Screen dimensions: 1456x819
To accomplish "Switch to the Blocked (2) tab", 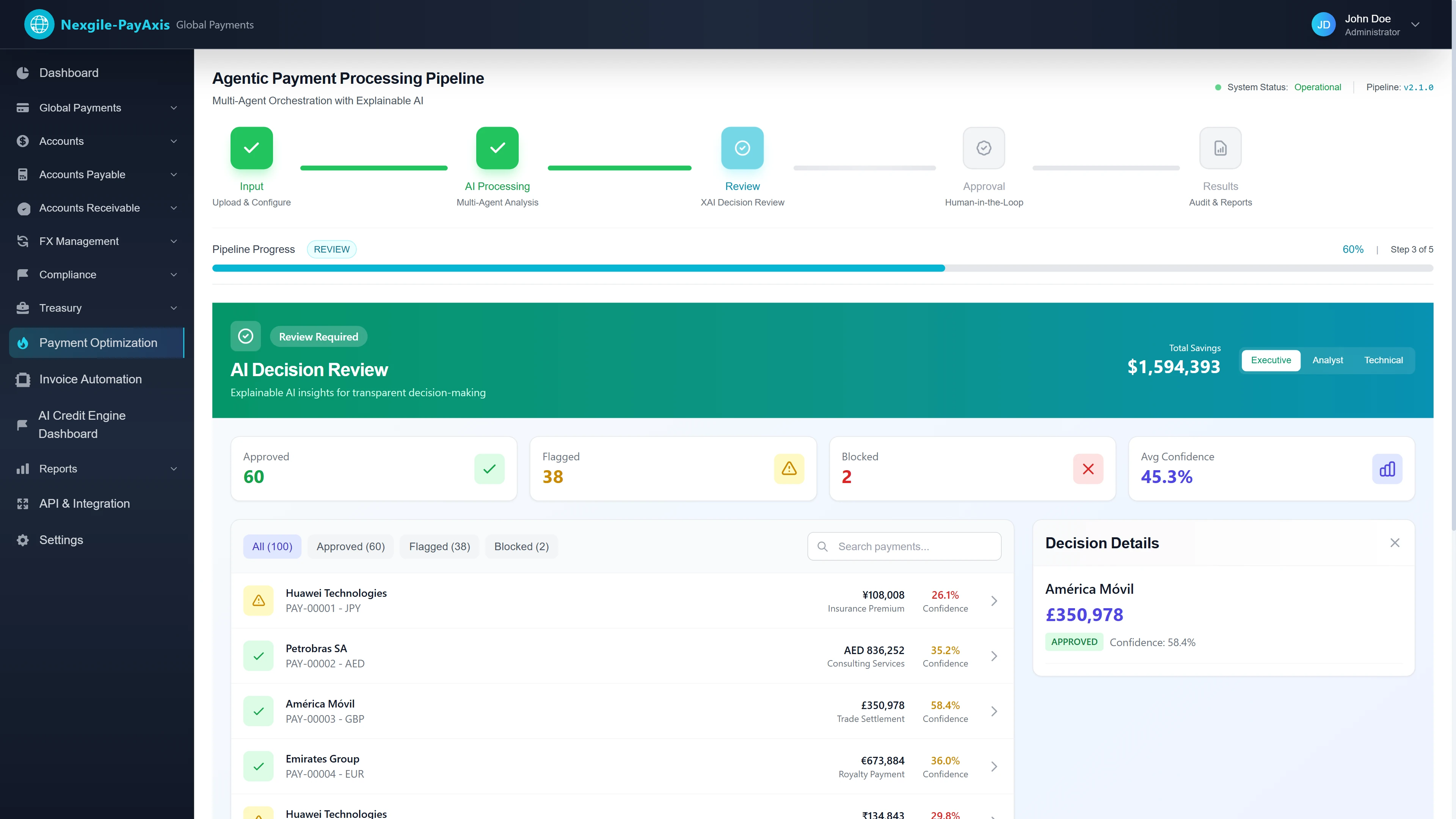I will coord(521,546).
